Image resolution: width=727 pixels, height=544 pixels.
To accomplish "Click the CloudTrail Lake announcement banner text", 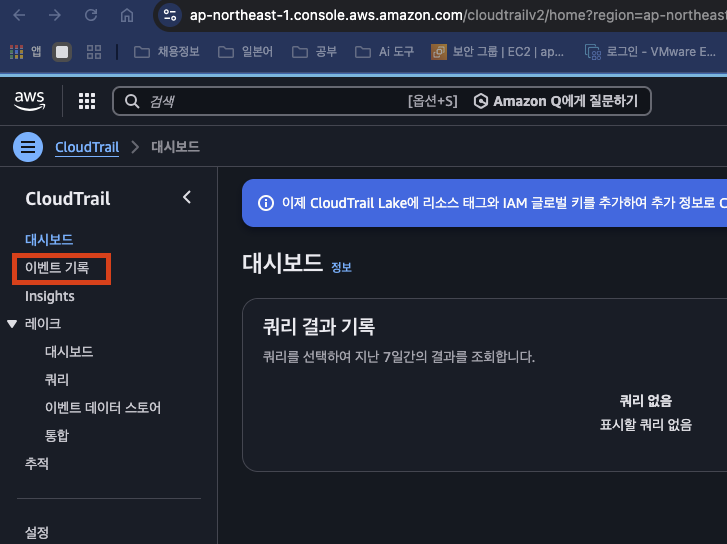I will (504, 203).
